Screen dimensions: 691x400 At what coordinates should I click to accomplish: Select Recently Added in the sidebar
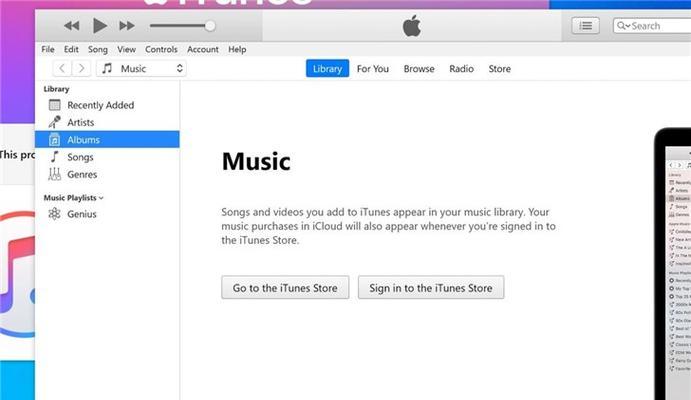coord(107,105)
